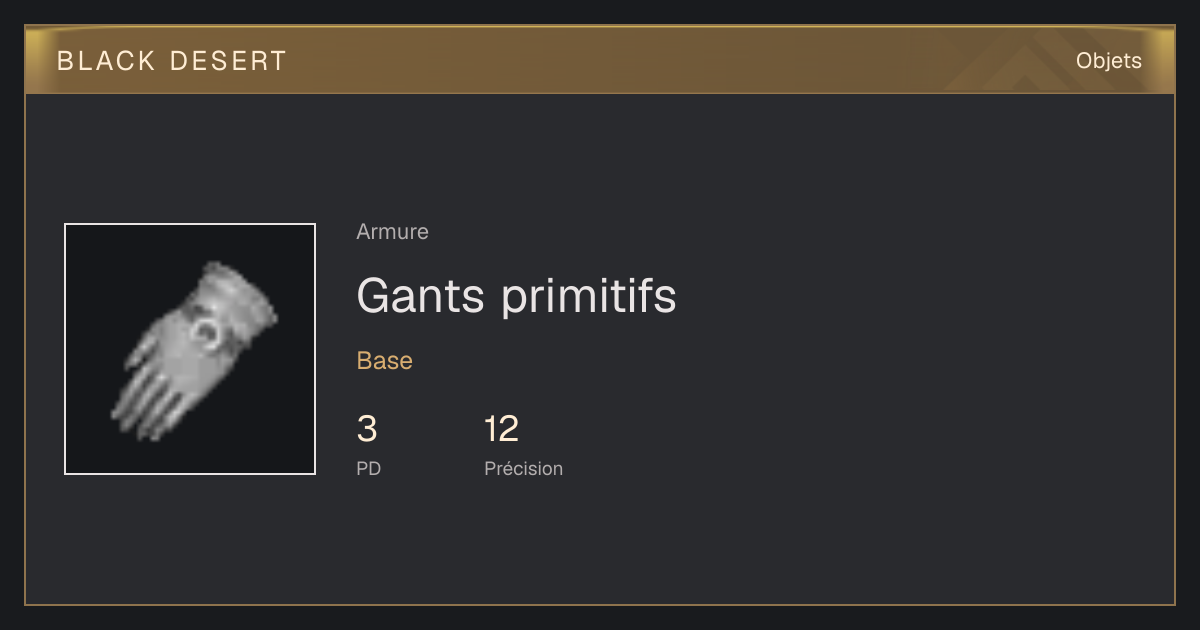Click the Base grade label
This screenshot has width=1200, height=630.
click(x=385, y=361)
